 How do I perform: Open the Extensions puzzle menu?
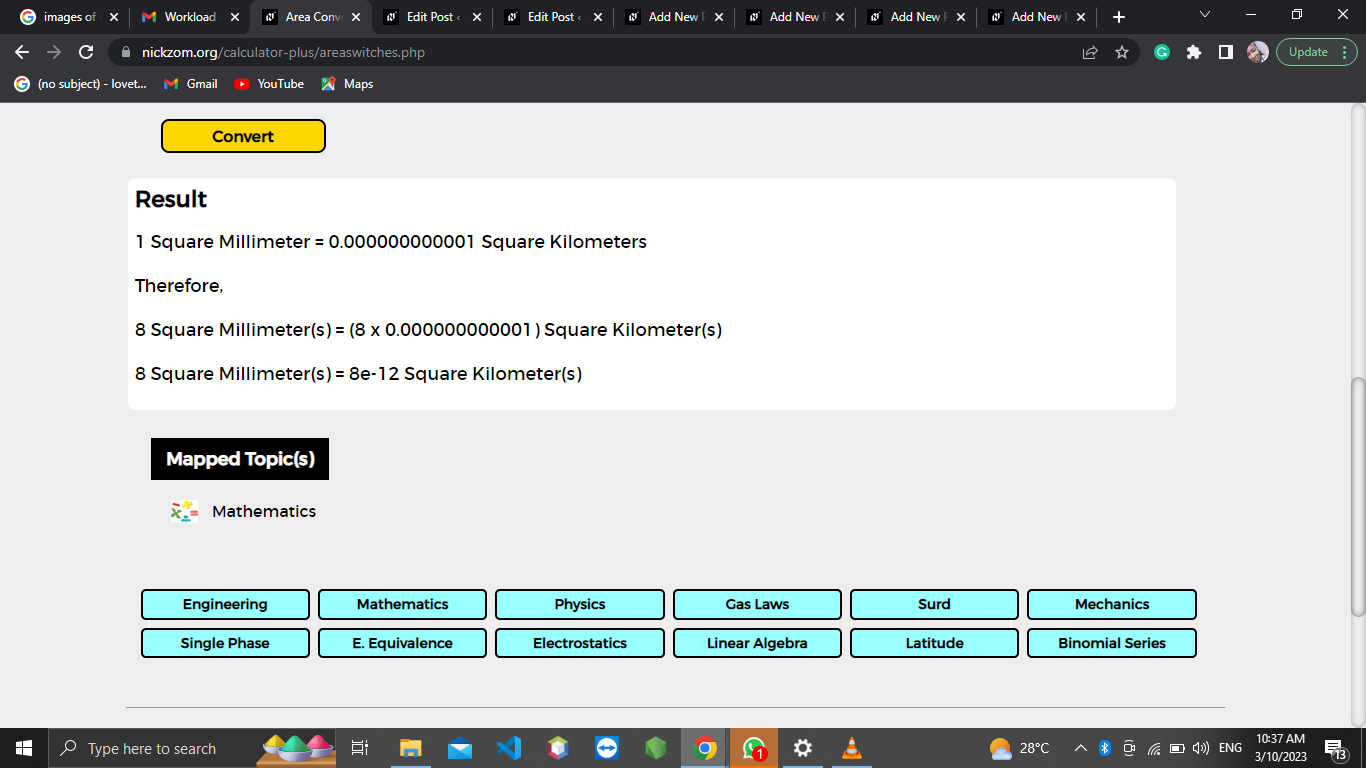coord(1194,52)
